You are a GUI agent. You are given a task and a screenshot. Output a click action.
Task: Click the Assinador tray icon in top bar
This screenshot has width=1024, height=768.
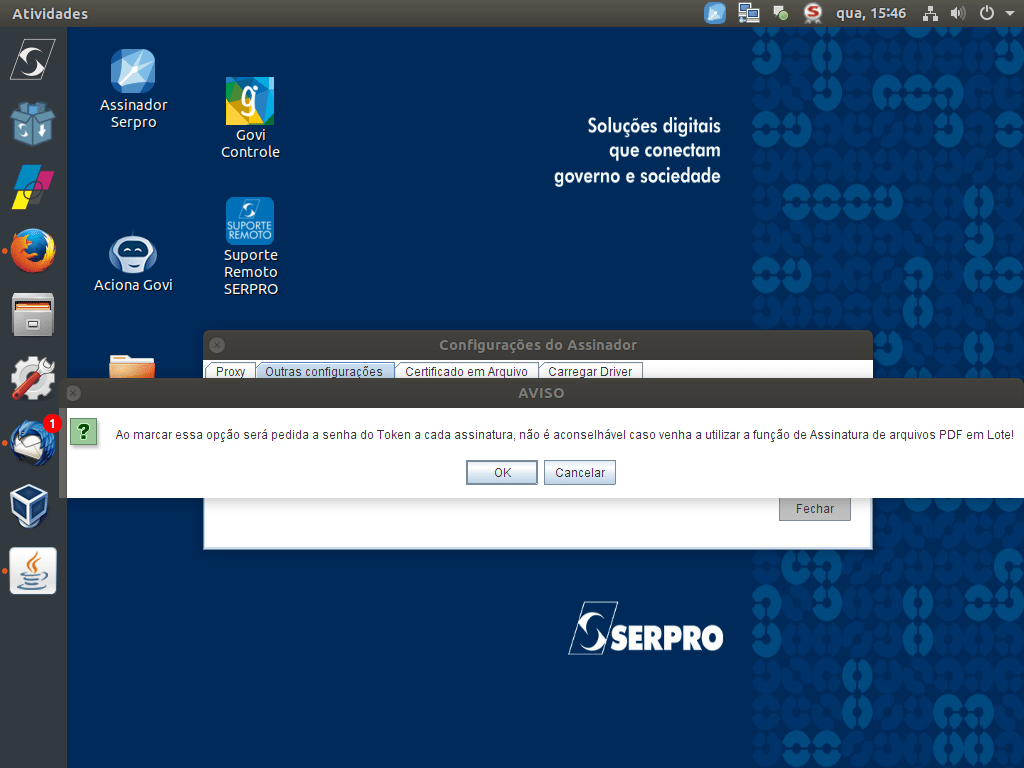click(x=715, y=13)
